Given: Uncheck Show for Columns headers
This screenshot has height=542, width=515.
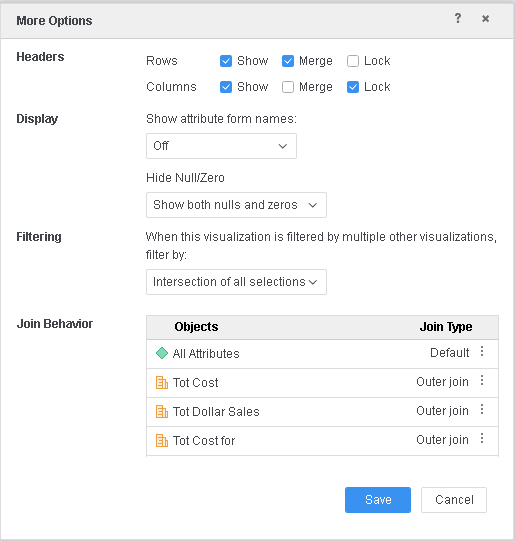Looking at the screenshot, I should click(226, 87).
